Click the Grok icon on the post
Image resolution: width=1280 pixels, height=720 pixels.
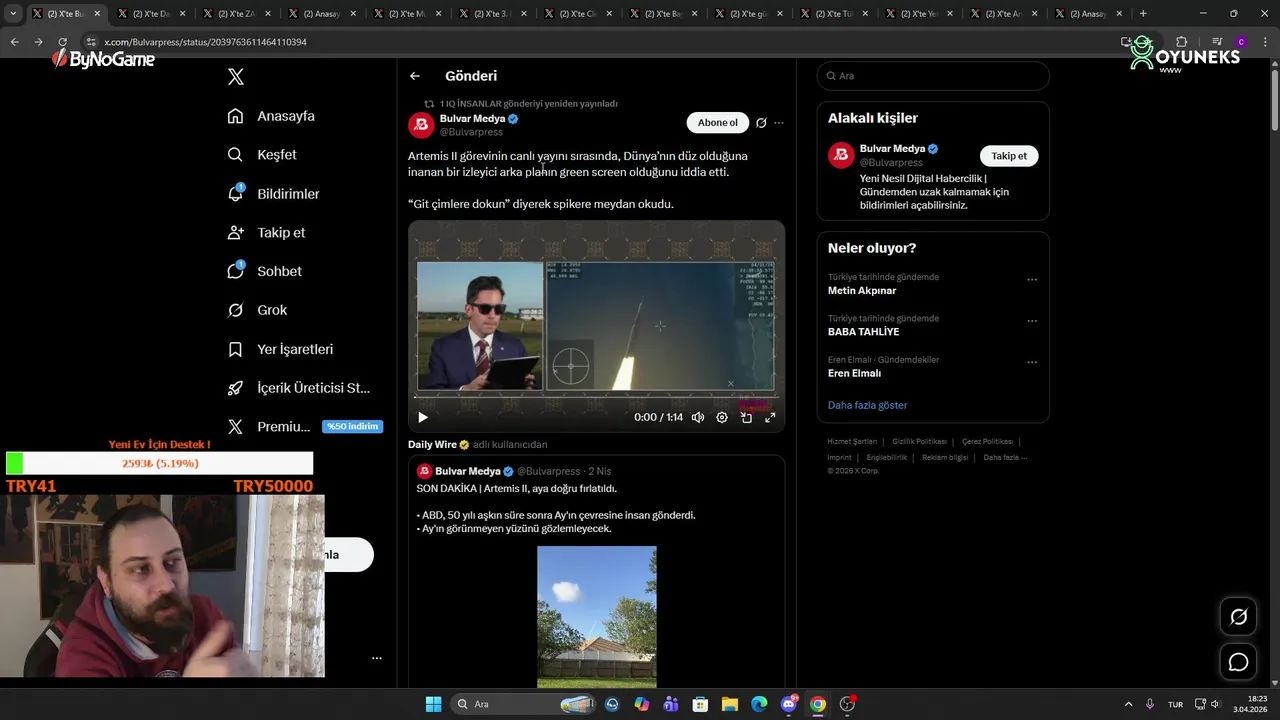761,123
